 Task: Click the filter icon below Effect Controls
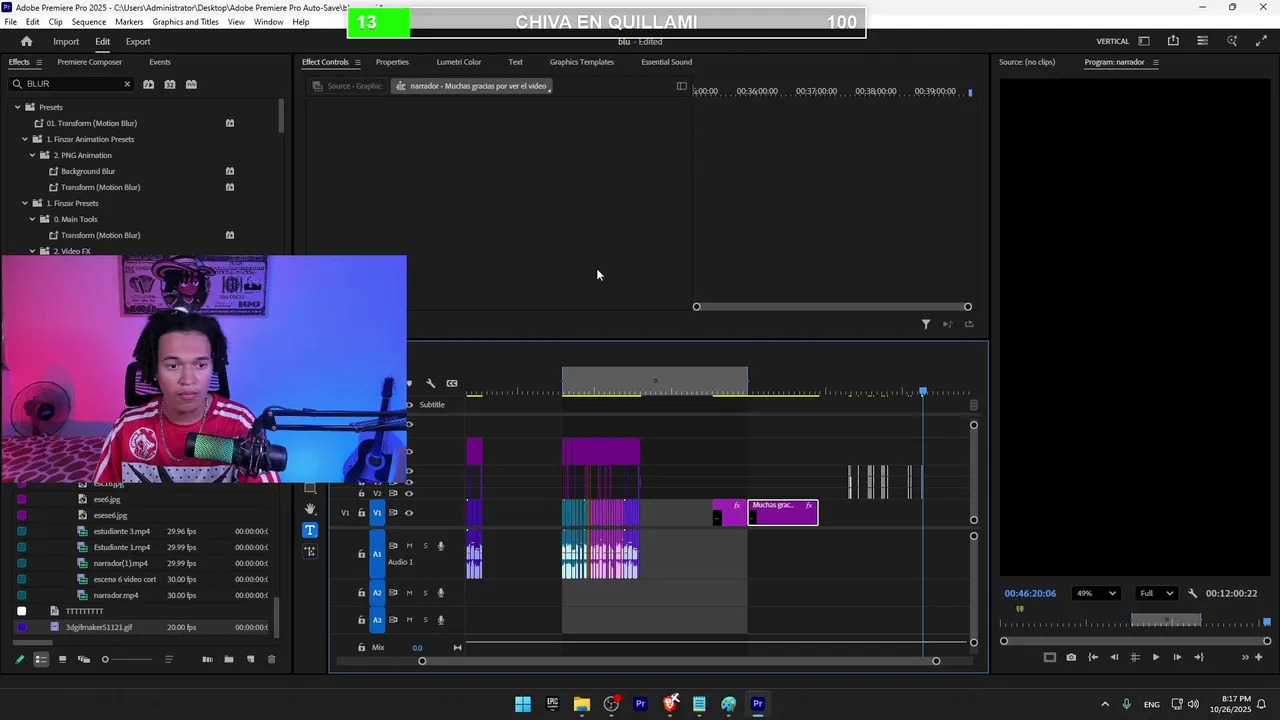(926, 324)
